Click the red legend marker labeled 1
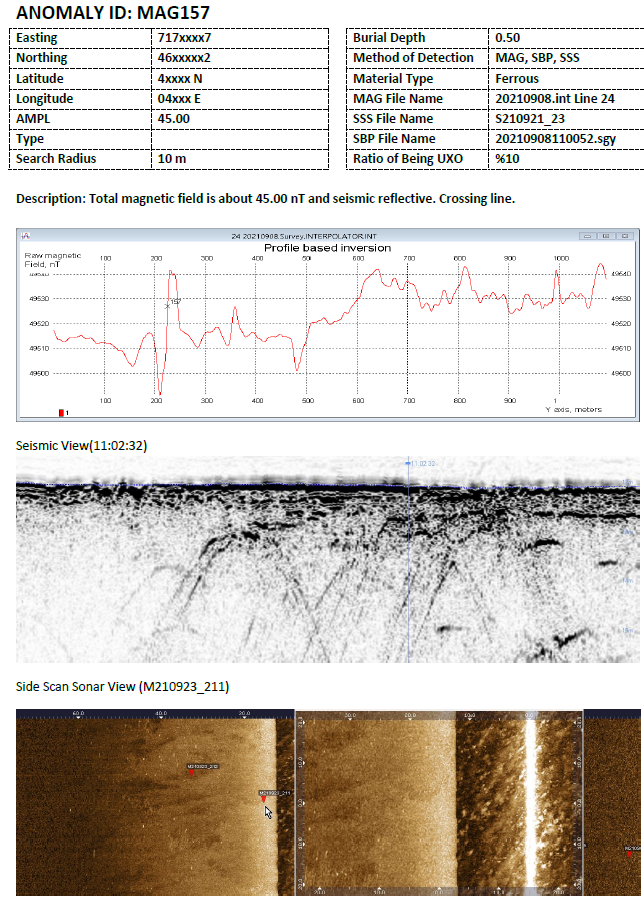 point(61,412)
